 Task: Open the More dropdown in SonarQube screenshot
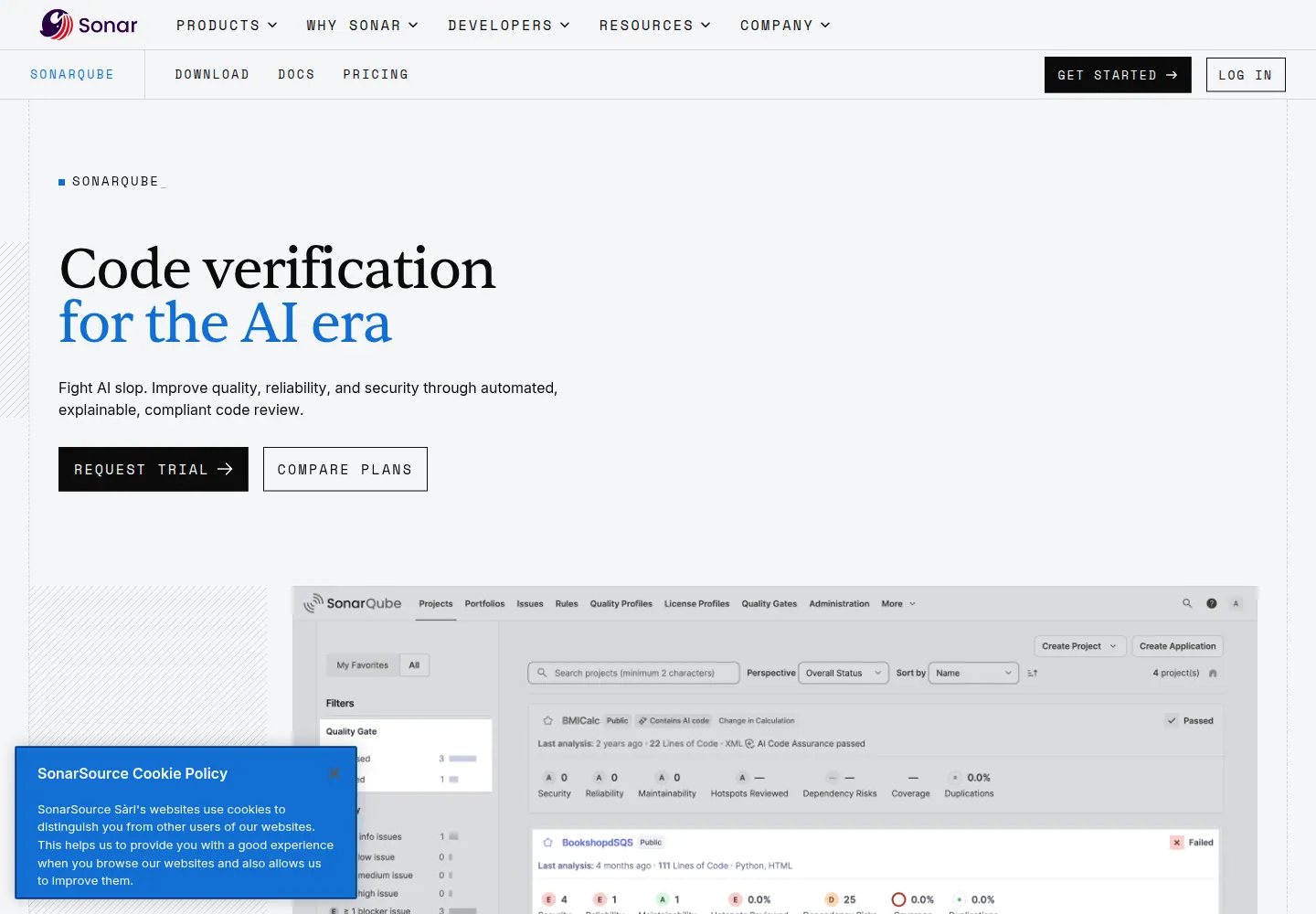pos(898,603)
